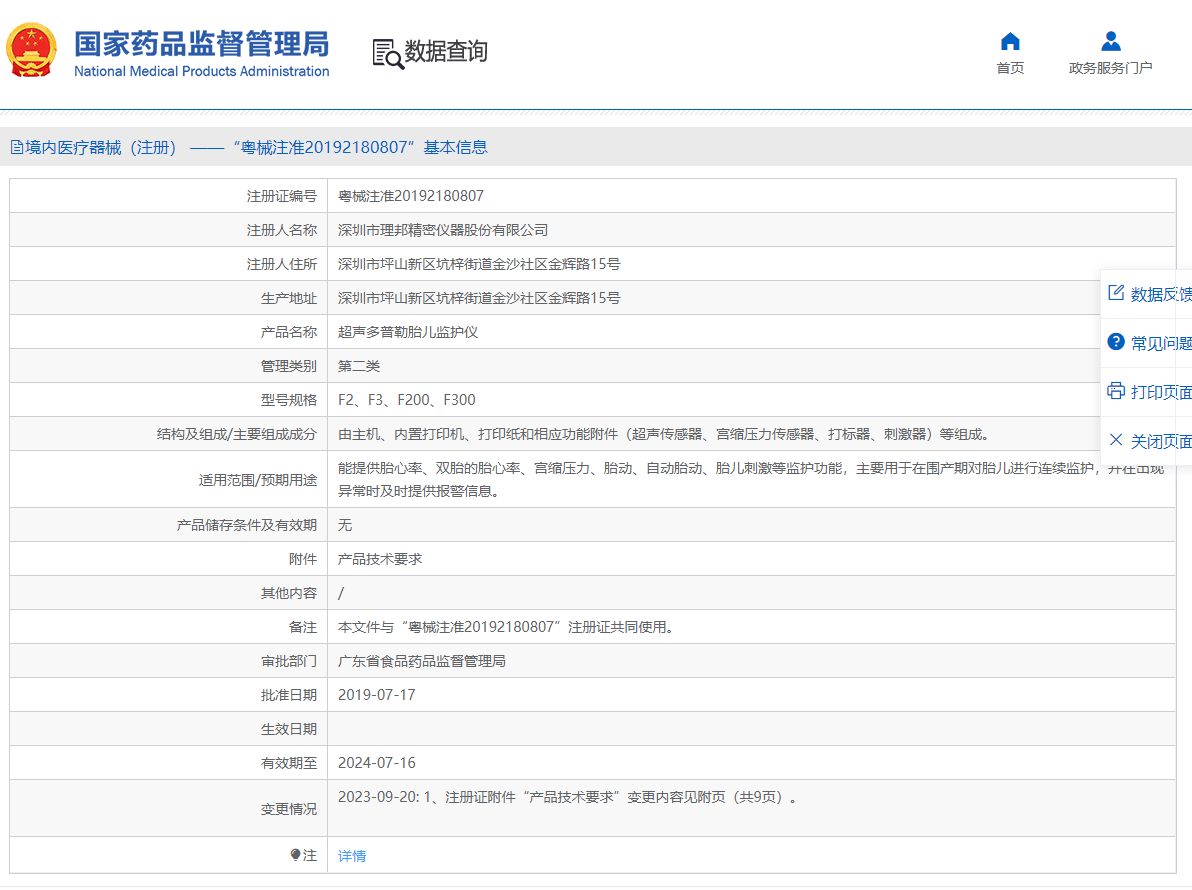Click 第二类 management category value

[x=359, y=366]
